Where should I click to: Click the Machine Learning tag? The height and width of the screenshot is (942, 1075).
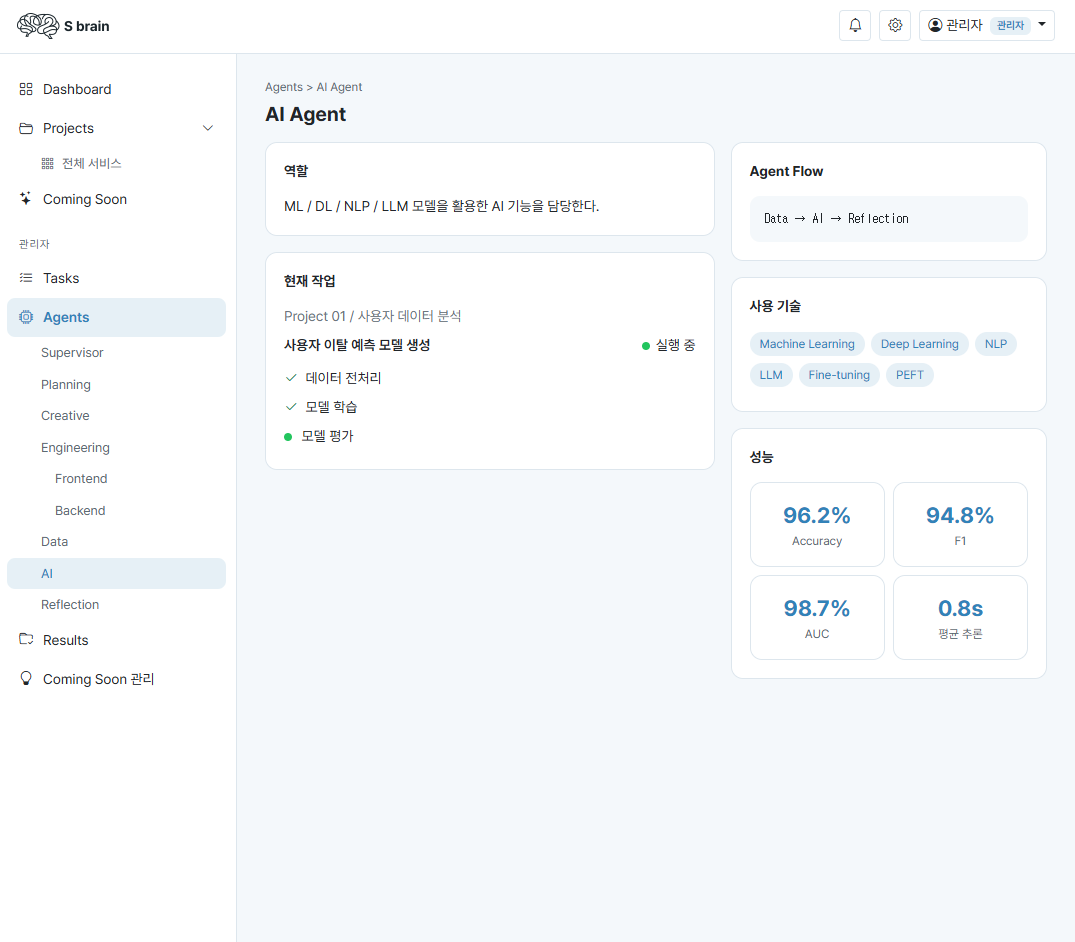[x=807, y=343]
